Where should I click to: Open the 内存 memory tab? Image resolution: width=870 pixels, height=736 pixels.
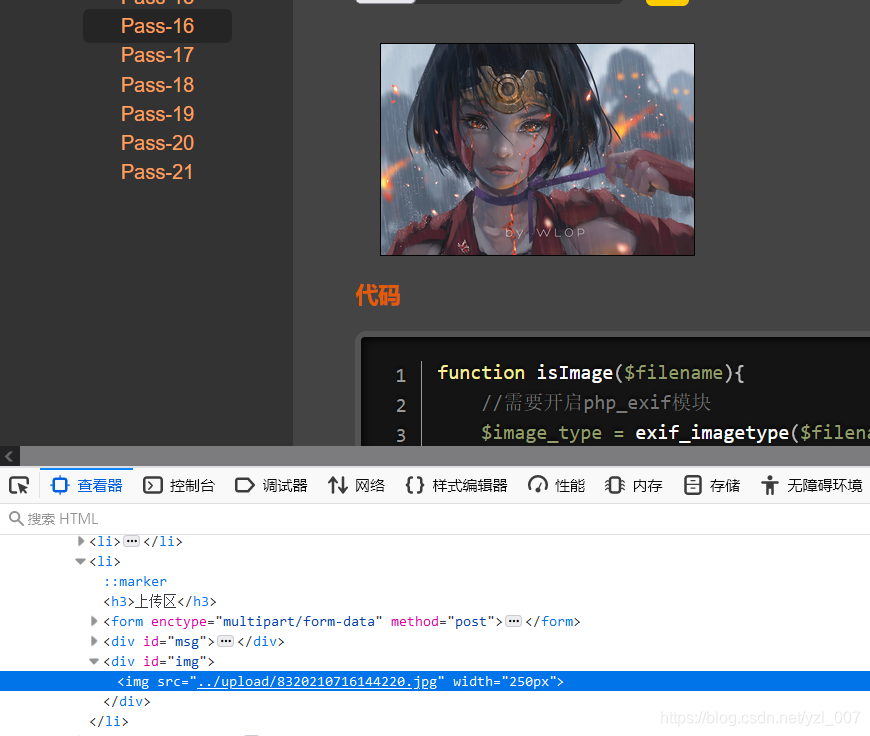(633, 486)
